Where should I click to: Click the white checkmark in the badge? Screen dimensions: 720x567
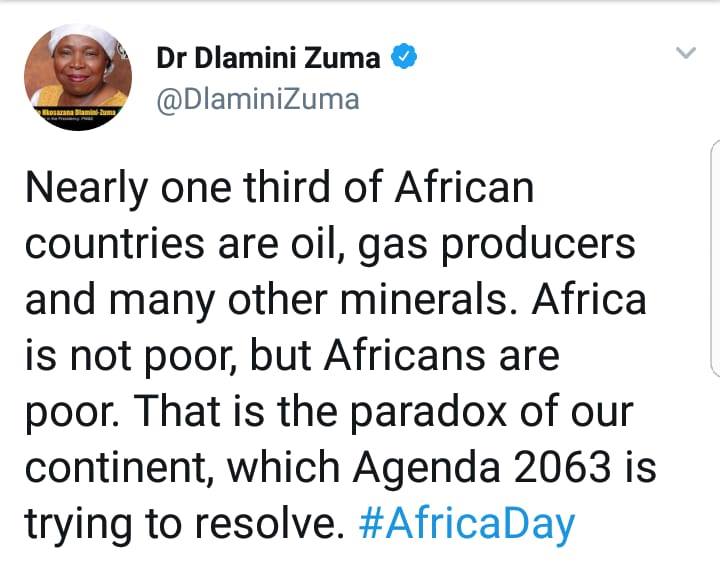(x=404, y=57)
